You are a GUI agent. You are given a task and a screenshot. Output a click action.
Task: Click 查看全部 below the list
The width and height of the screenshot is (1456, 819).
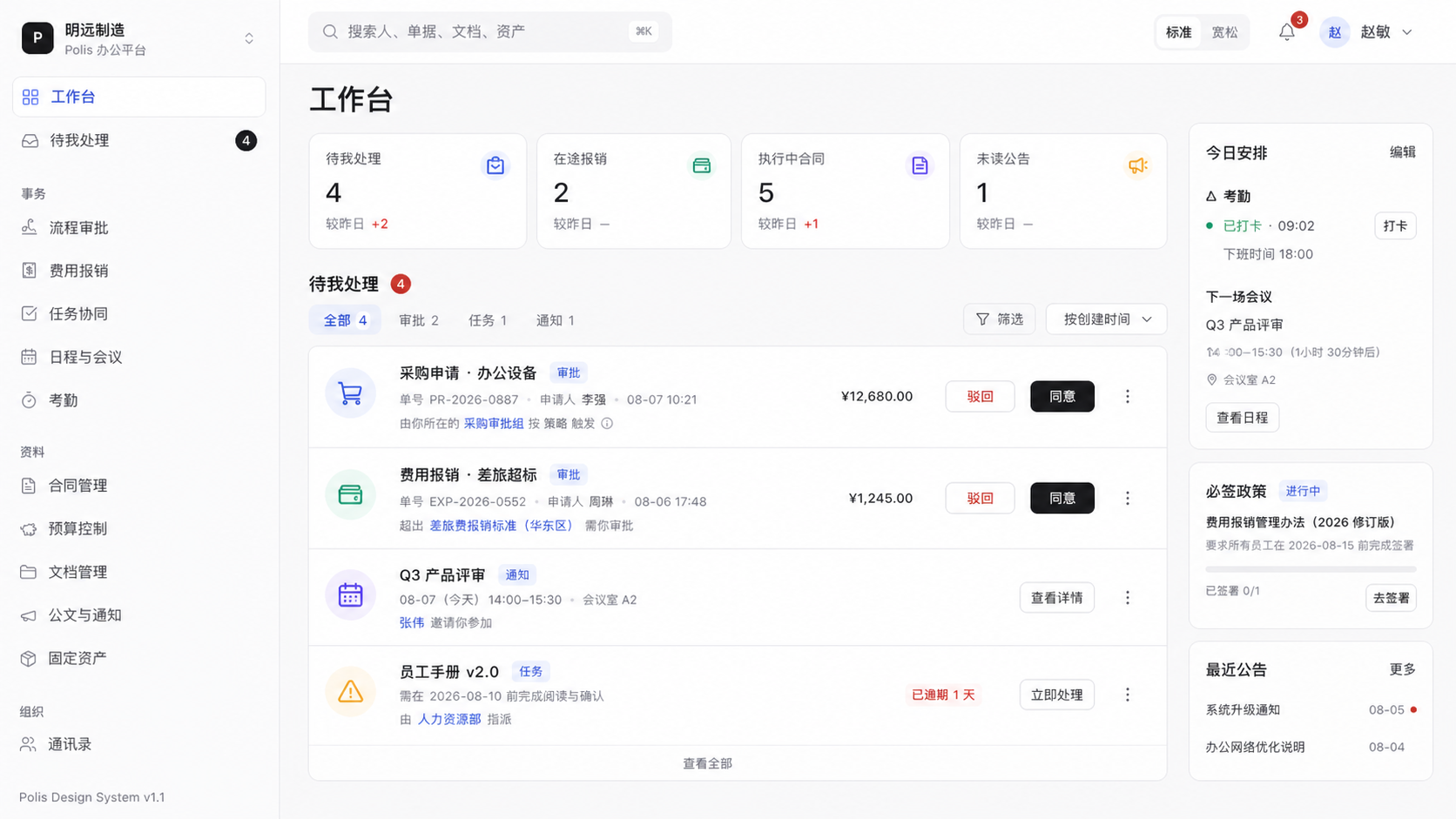707,763
